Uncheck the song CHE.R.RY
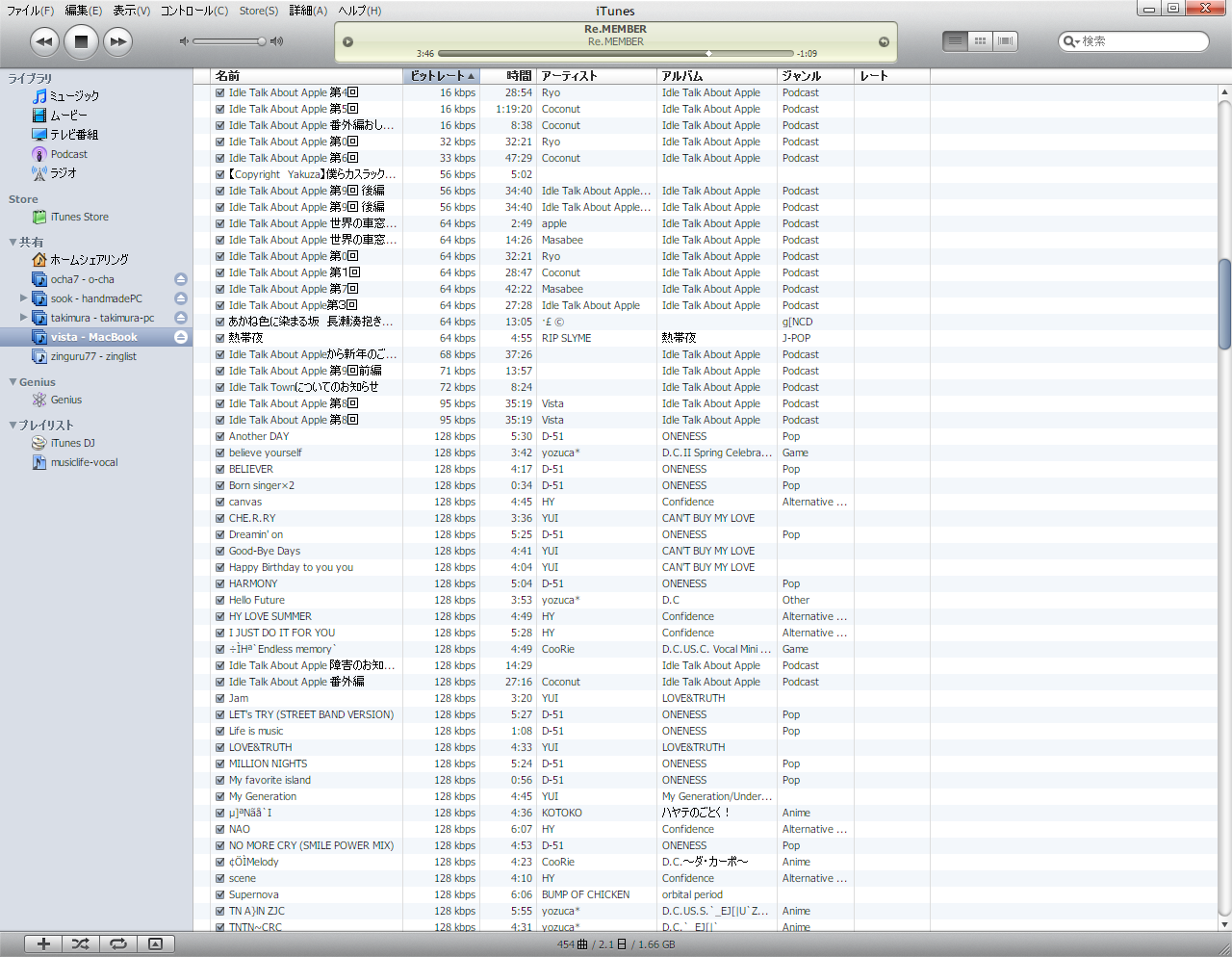The image size is (1232, 957). click(220, 519)
